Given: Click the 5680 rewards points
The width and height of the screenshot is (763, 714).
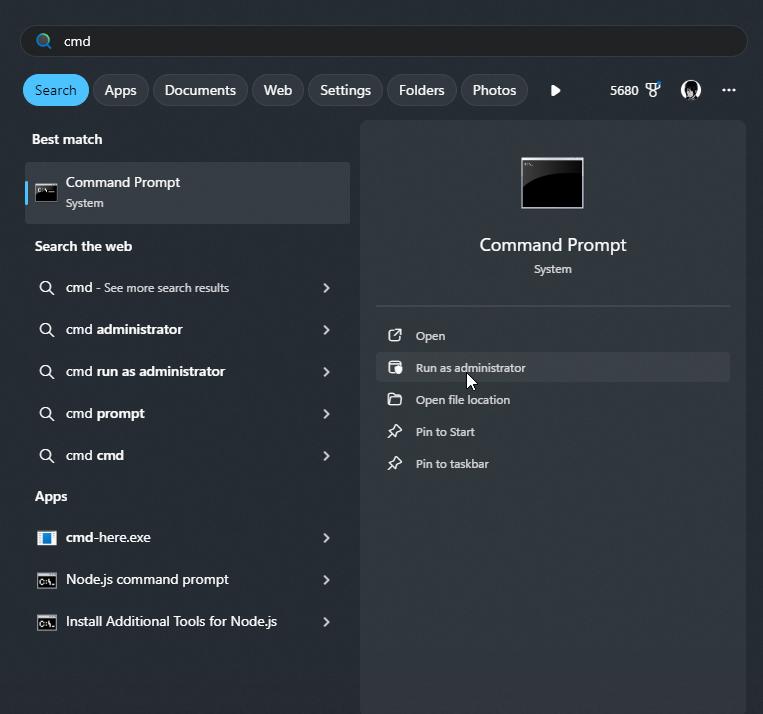Looking at the screenshot, I should coord(624,91).
